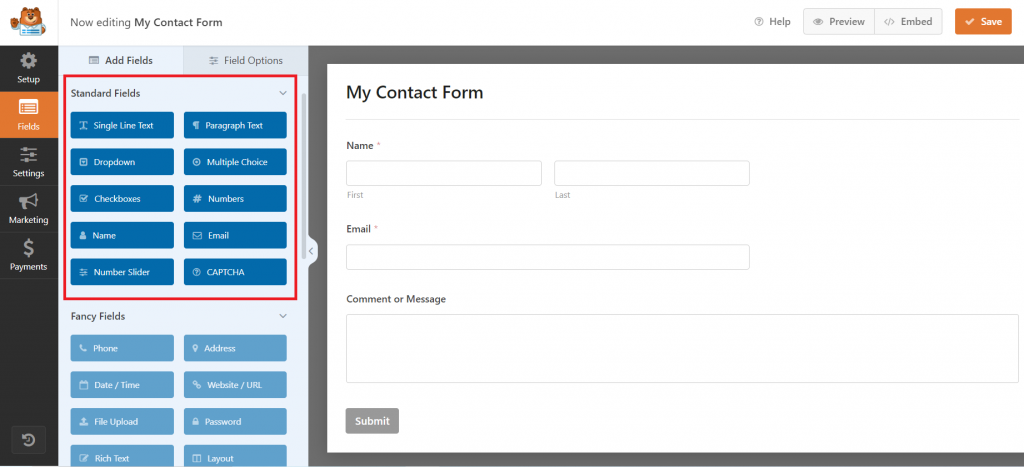Open the Setup gear panel

point(29,67)
